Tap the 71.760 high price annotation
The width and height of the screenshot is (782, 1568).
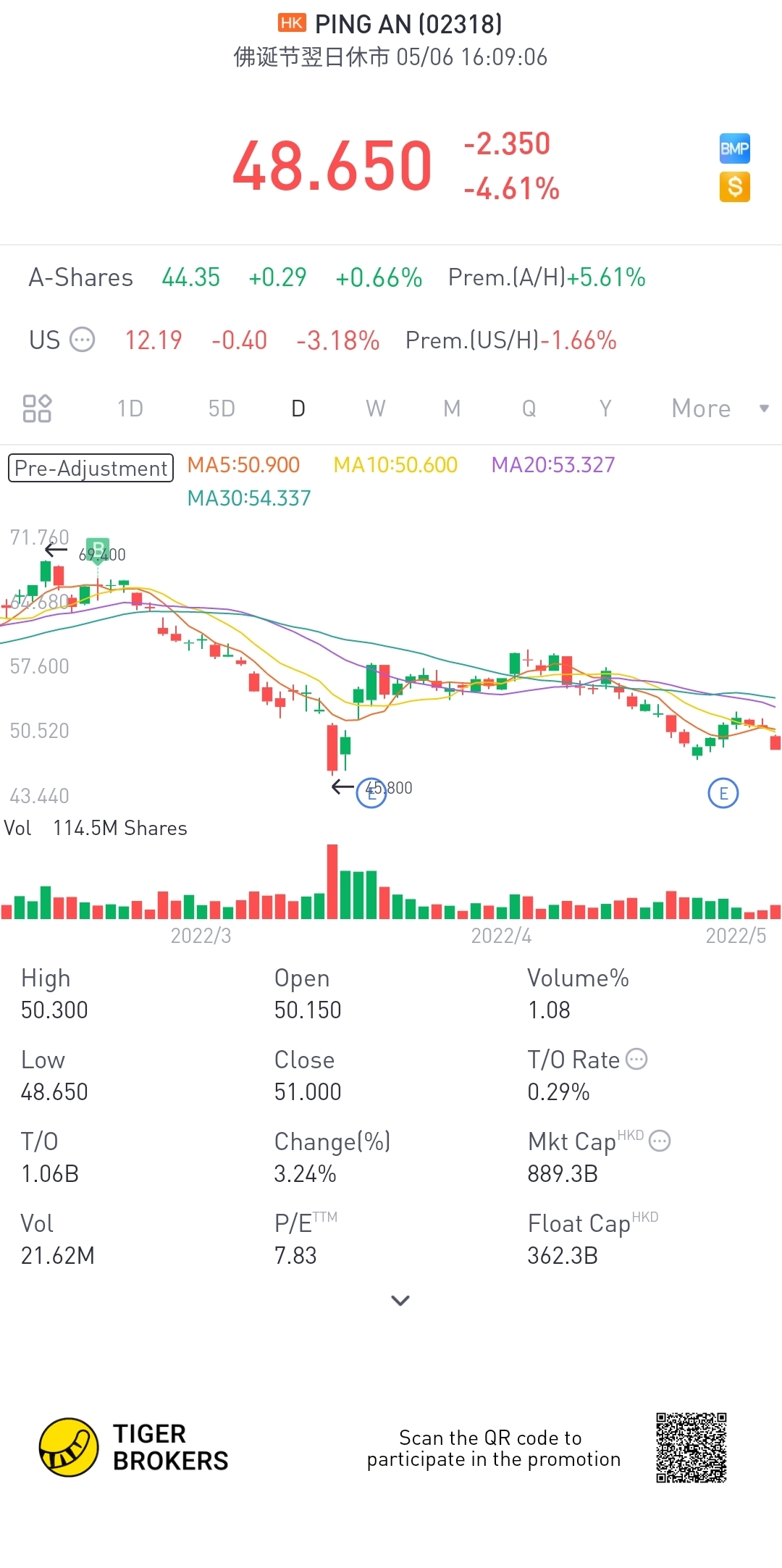pyautogui.click(x=39, y=537)
